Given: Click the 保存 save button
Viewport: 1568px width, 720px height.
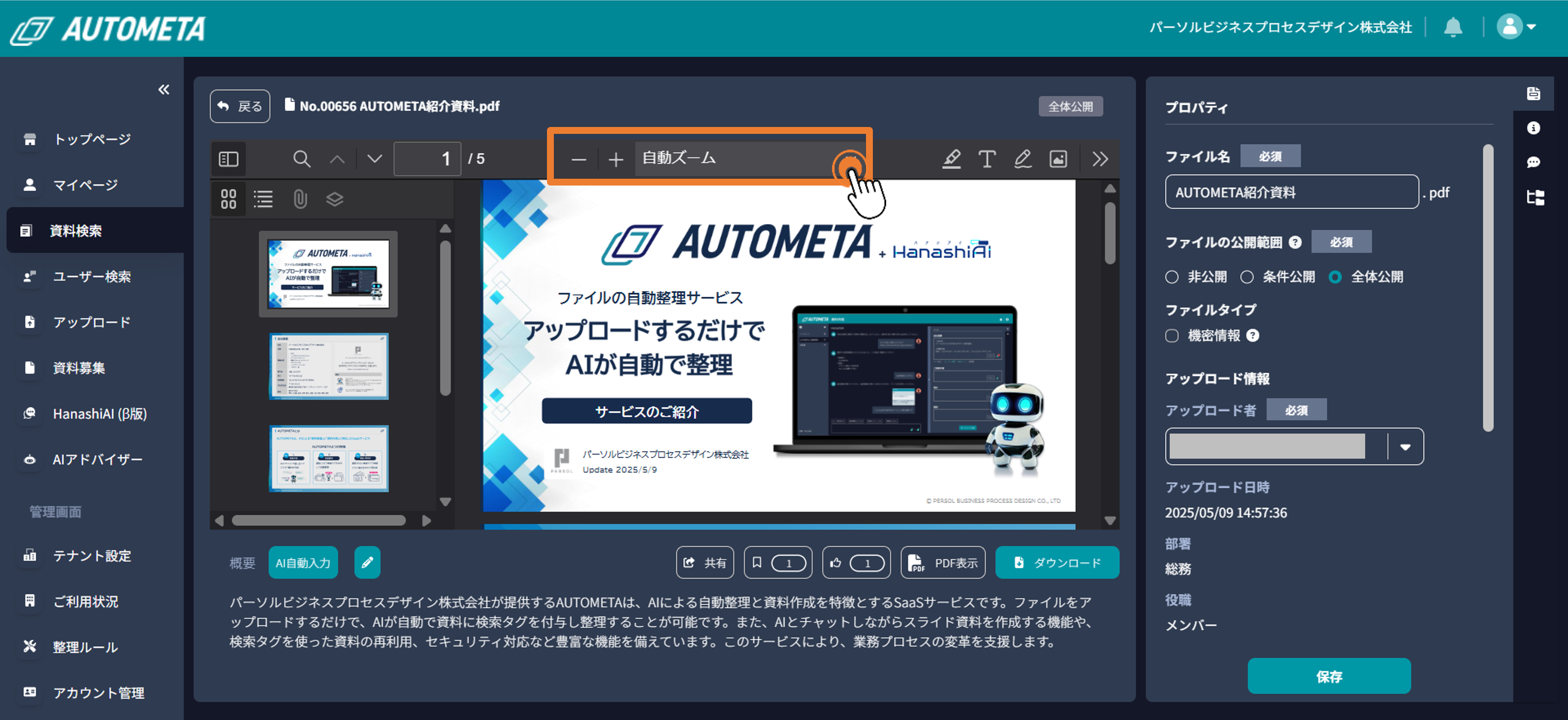Looking at the screenshot, I should click(1328, 676).
